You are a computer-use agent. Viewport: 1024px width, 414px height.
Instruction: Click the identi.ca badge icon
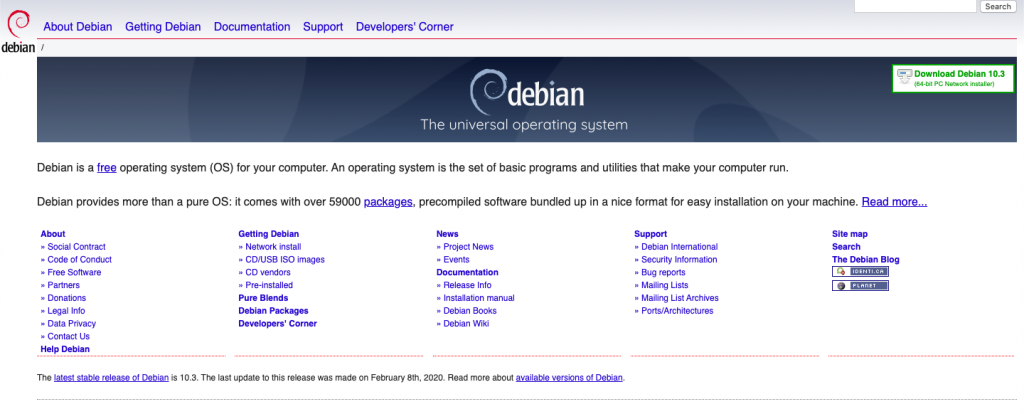point(860,272)
